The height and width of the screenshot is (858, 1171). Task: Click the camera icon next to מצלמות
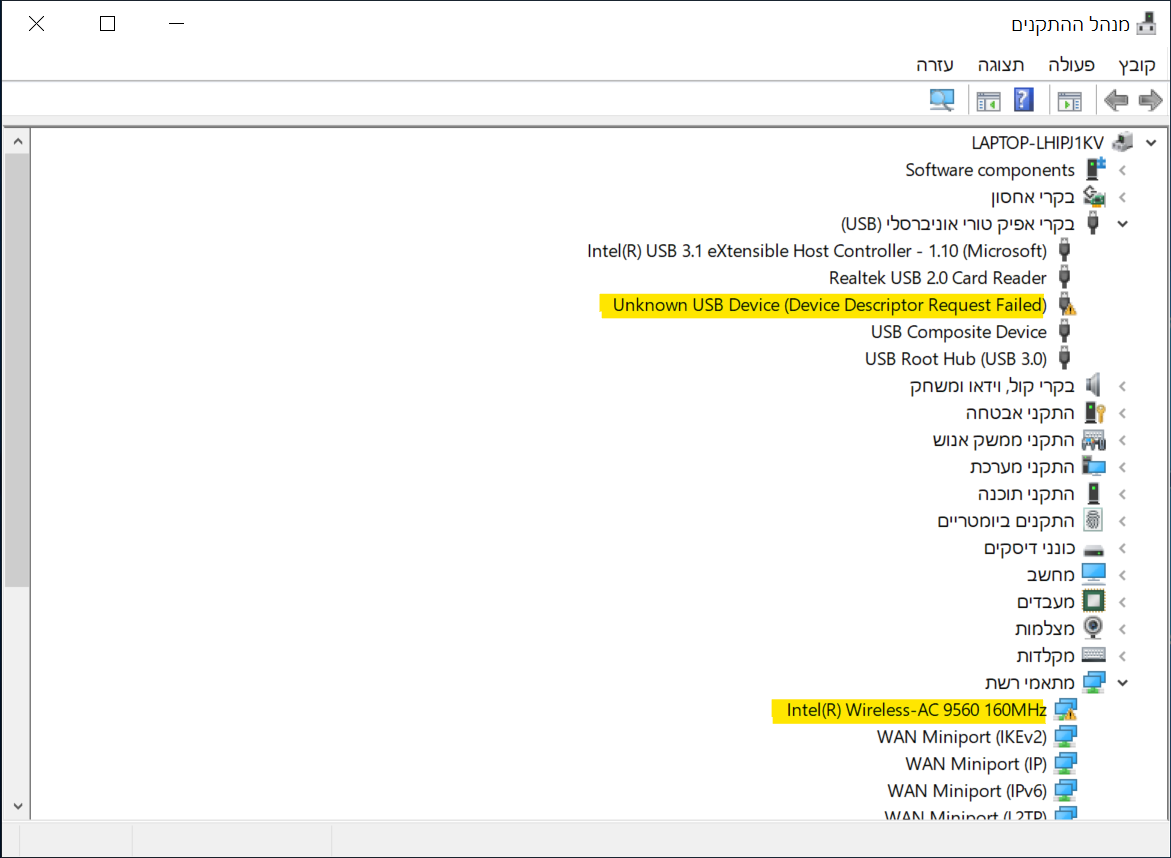(1093, 627)
